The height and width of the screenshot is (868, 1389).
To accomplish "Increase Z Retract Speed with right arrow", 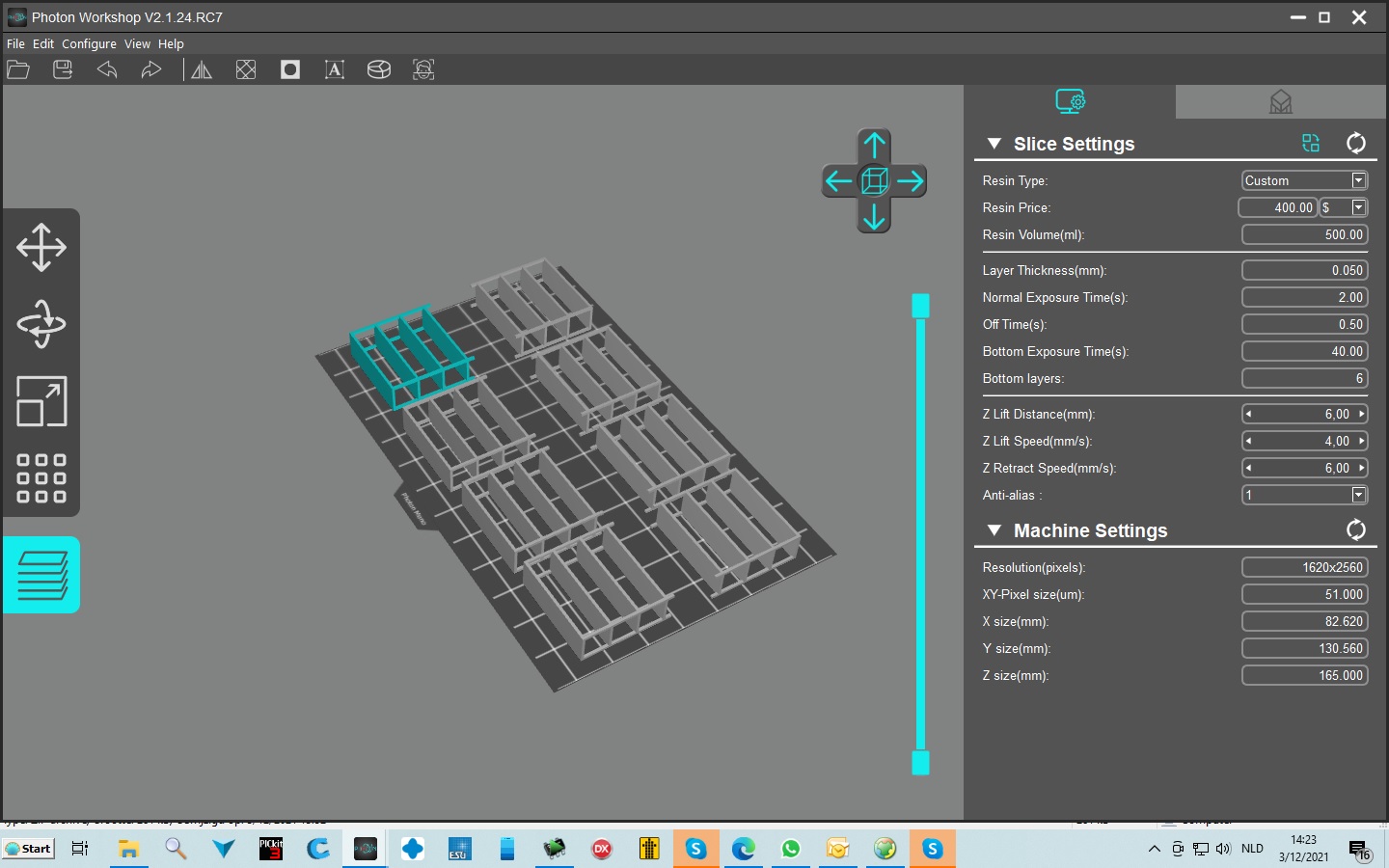I will [x=1361, y=468].
